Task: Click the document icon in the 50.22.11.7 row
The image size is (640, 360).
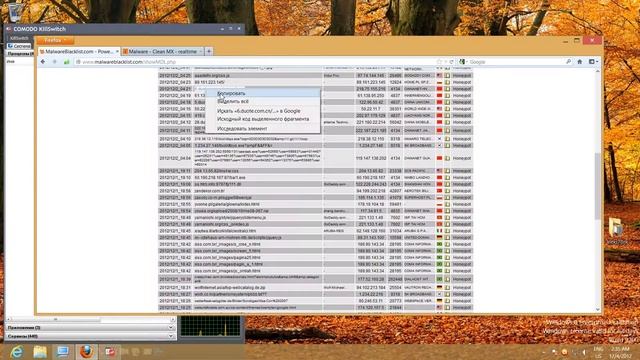Action: coord(447,109)
